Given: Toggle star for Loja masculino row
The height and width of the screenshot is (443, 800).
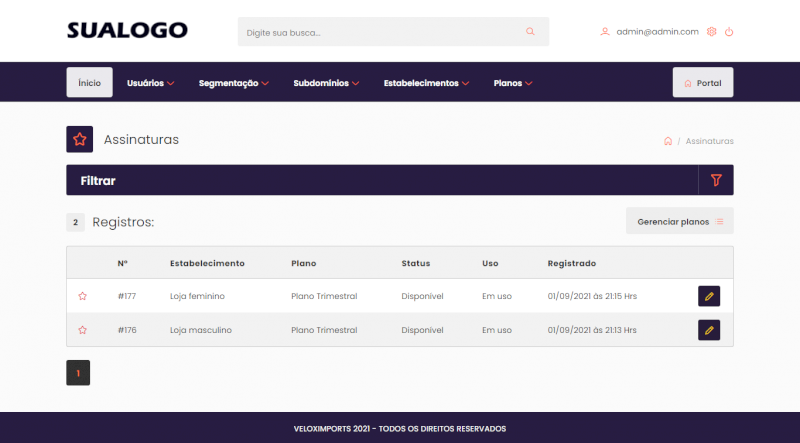Looking at the screenshot, I should 83,329.
